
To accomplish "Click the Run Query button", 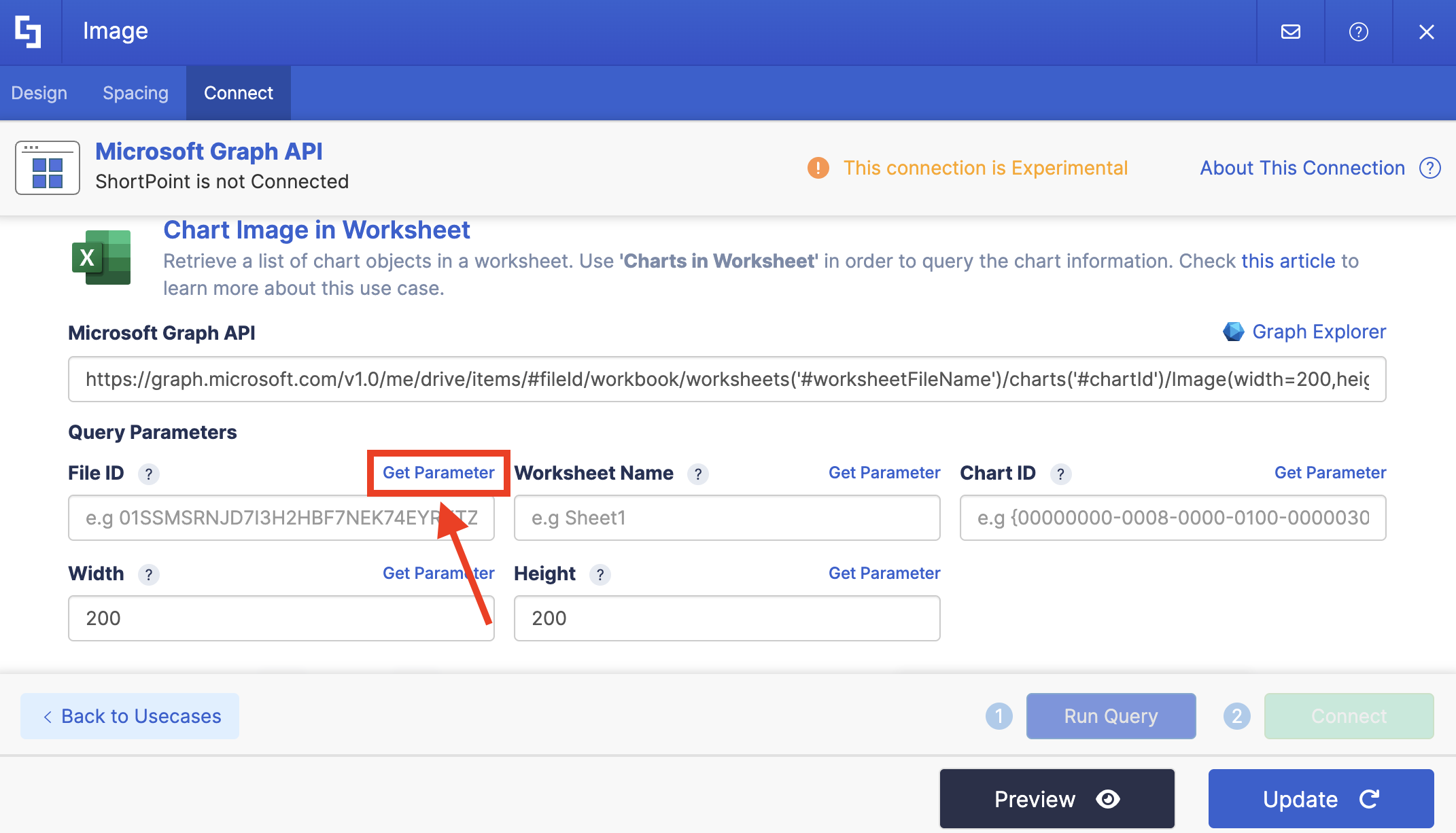I will coord(1111,716).
